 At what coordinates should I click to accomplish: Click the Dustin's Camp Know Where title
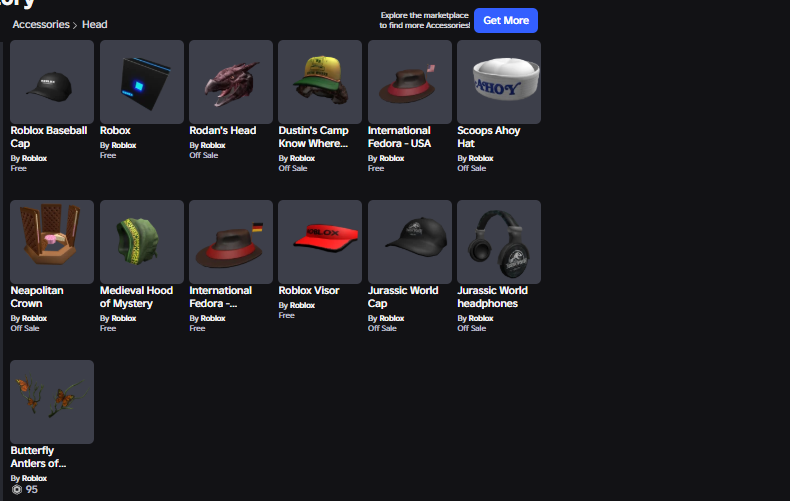313,137
